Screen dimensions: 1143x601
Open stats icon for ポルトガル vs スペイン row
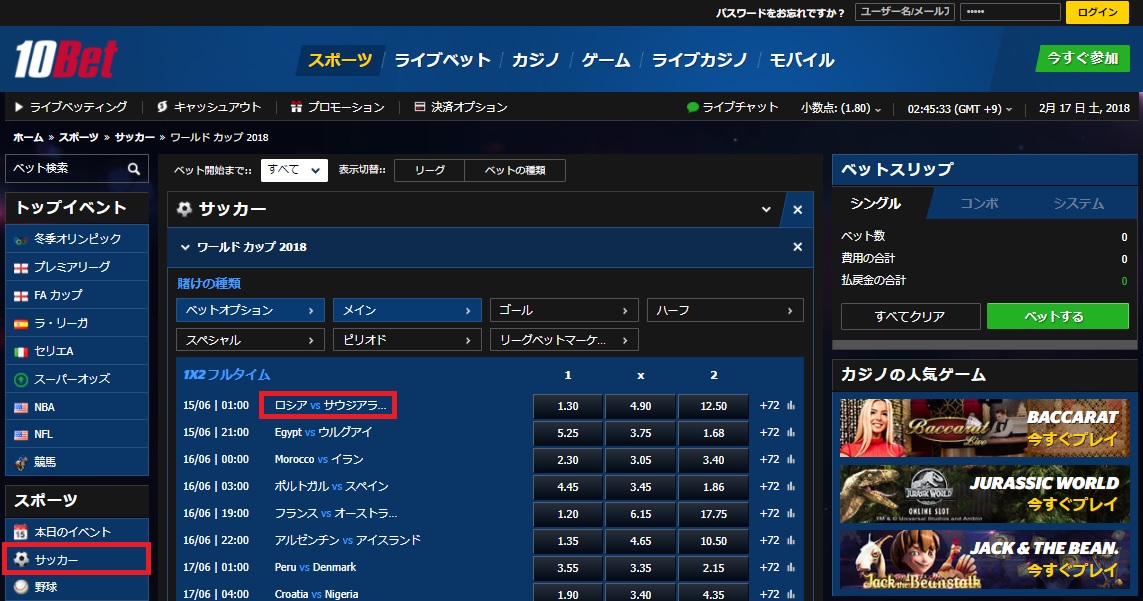[791, 486]
